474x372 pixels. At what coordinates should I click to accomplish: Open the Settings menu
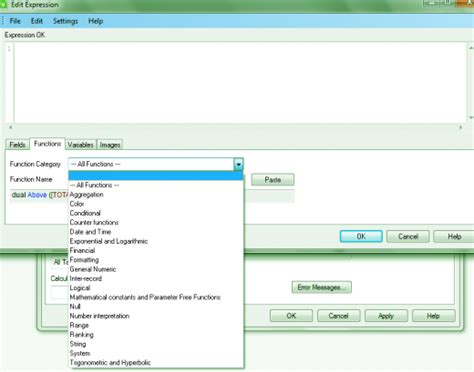65,21
